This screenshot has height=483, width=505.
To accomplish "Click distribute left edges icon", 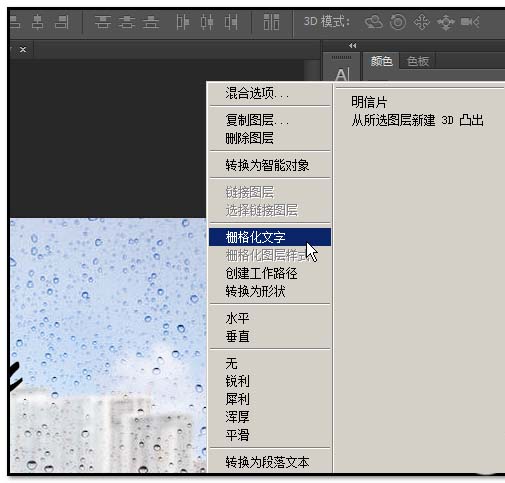I will coord(183,23).
